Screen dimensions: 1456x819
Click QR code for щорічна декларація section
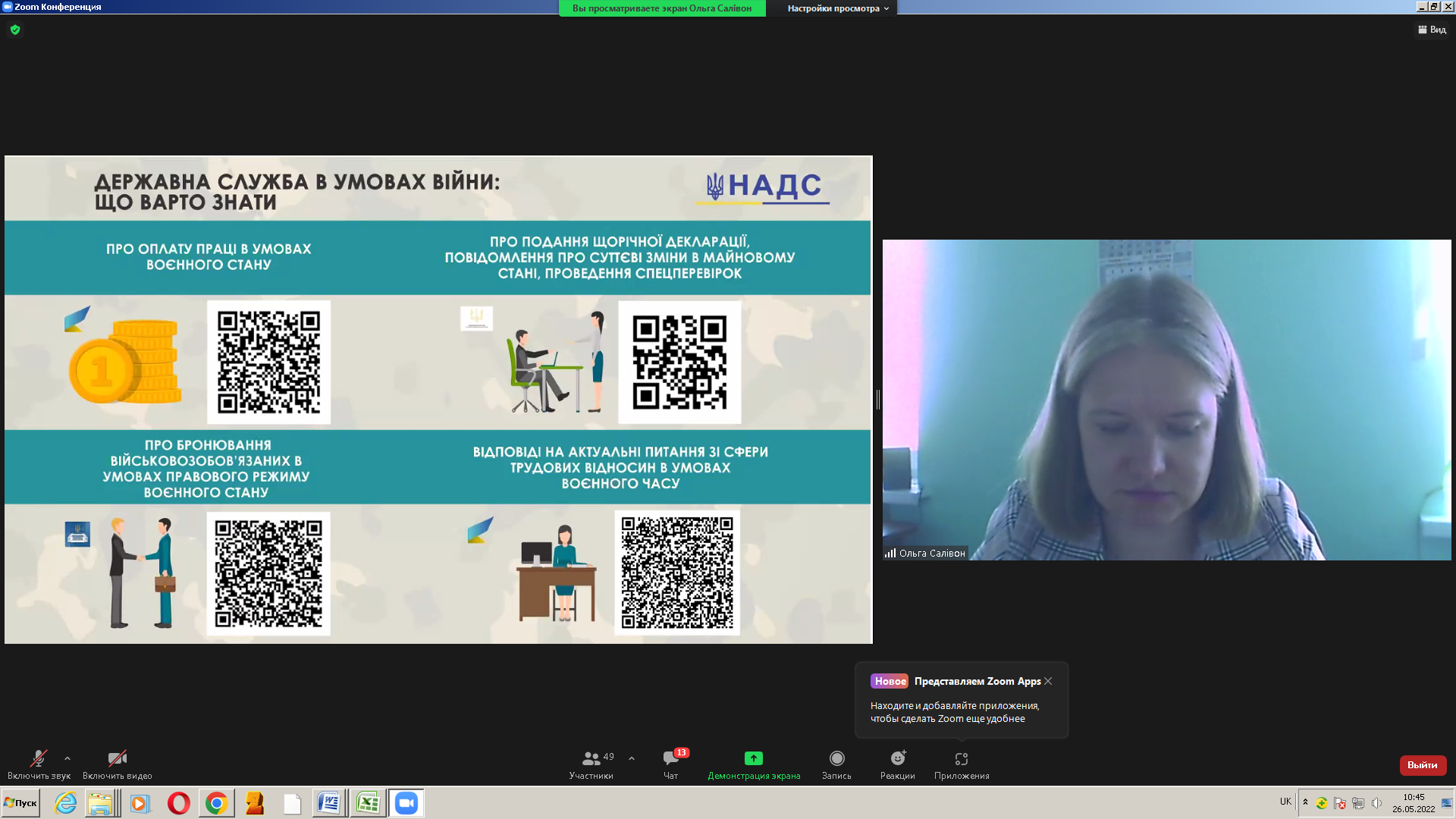pyautogui.click(x=679, y=362)
